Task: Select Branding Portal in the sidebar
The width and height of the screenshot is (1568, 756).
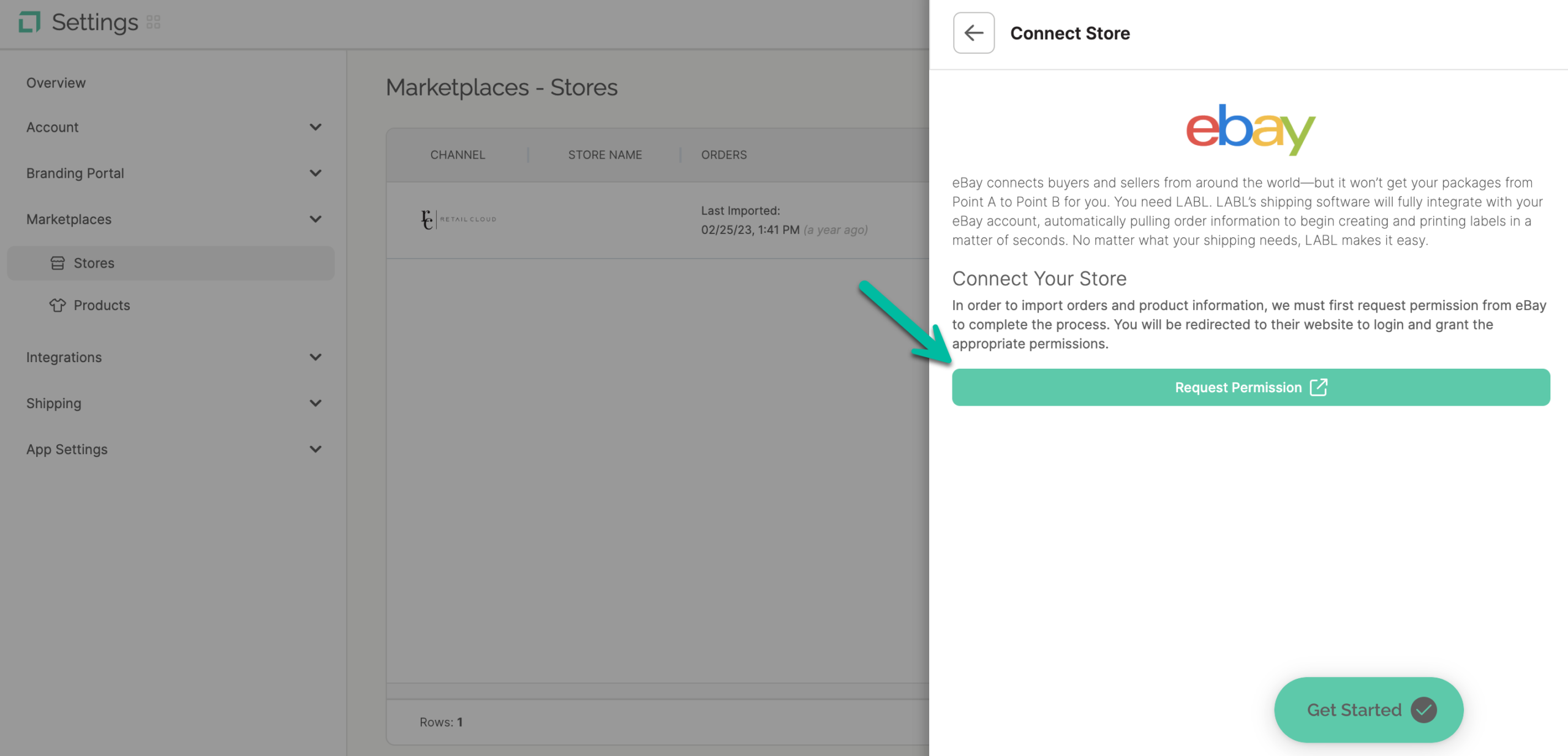Action: pos(75,173)
